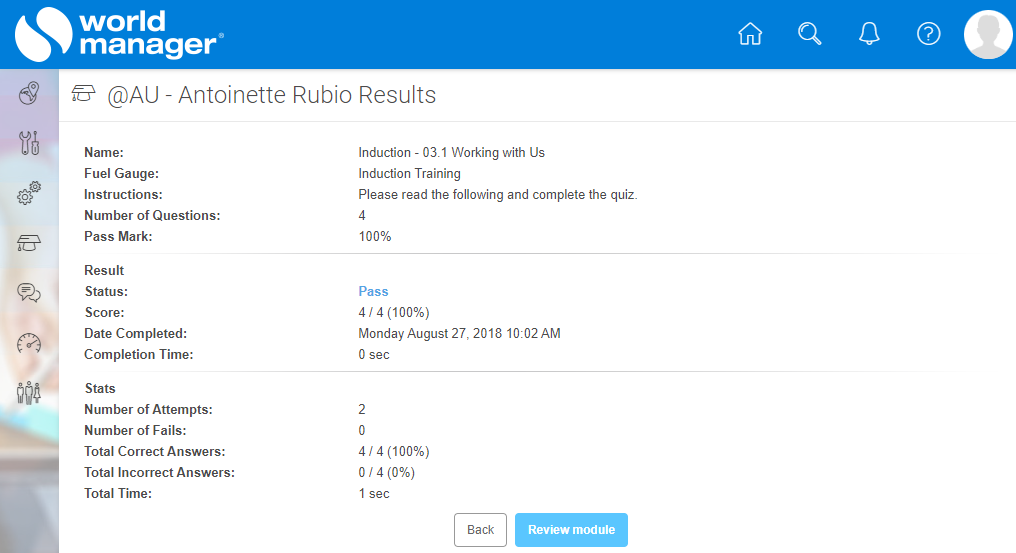
Task: Click the World Manager logo
Action: click(118, 34)
